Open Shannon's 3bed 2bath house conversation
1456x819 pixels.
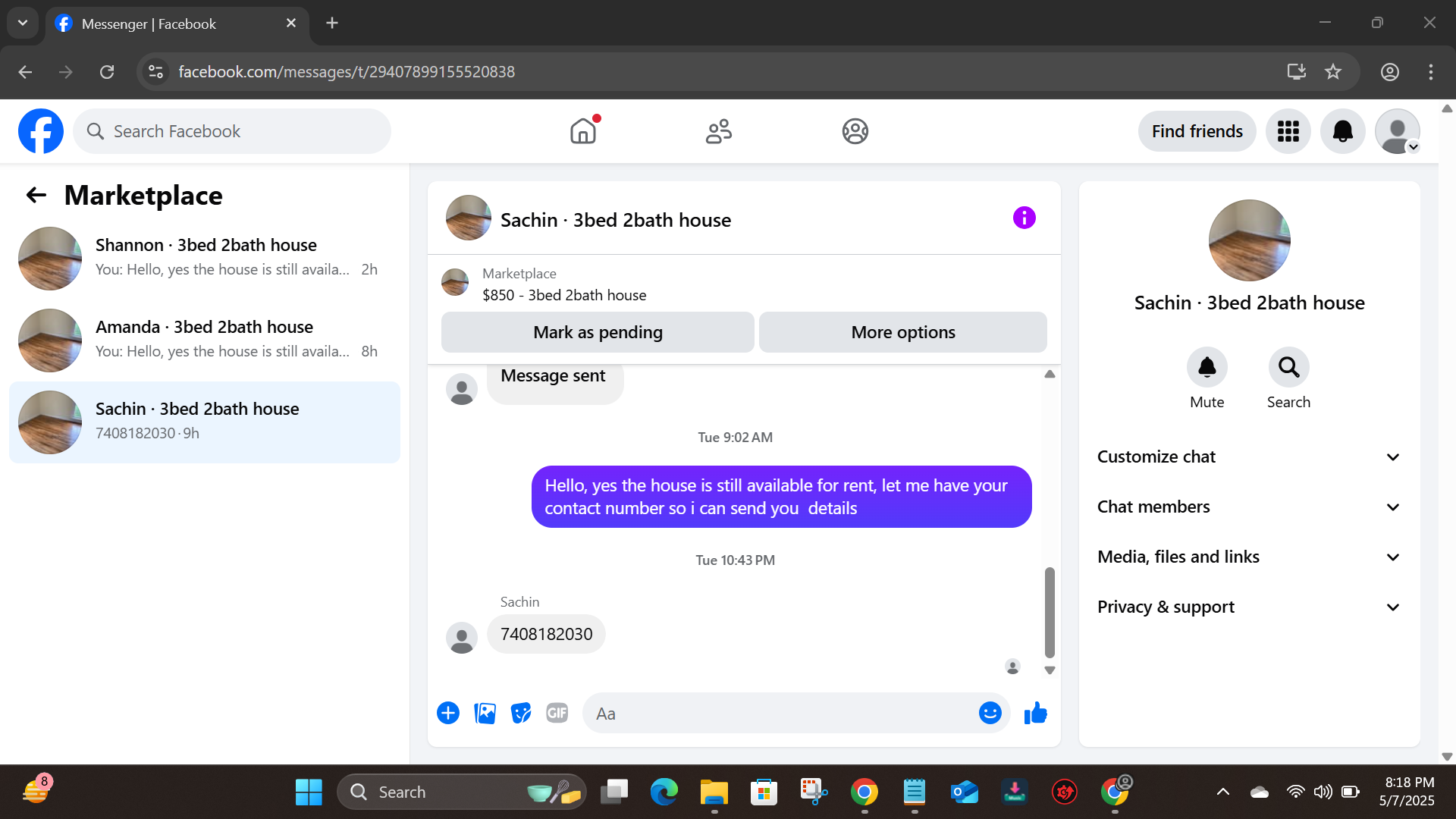[x=205, y=258]
